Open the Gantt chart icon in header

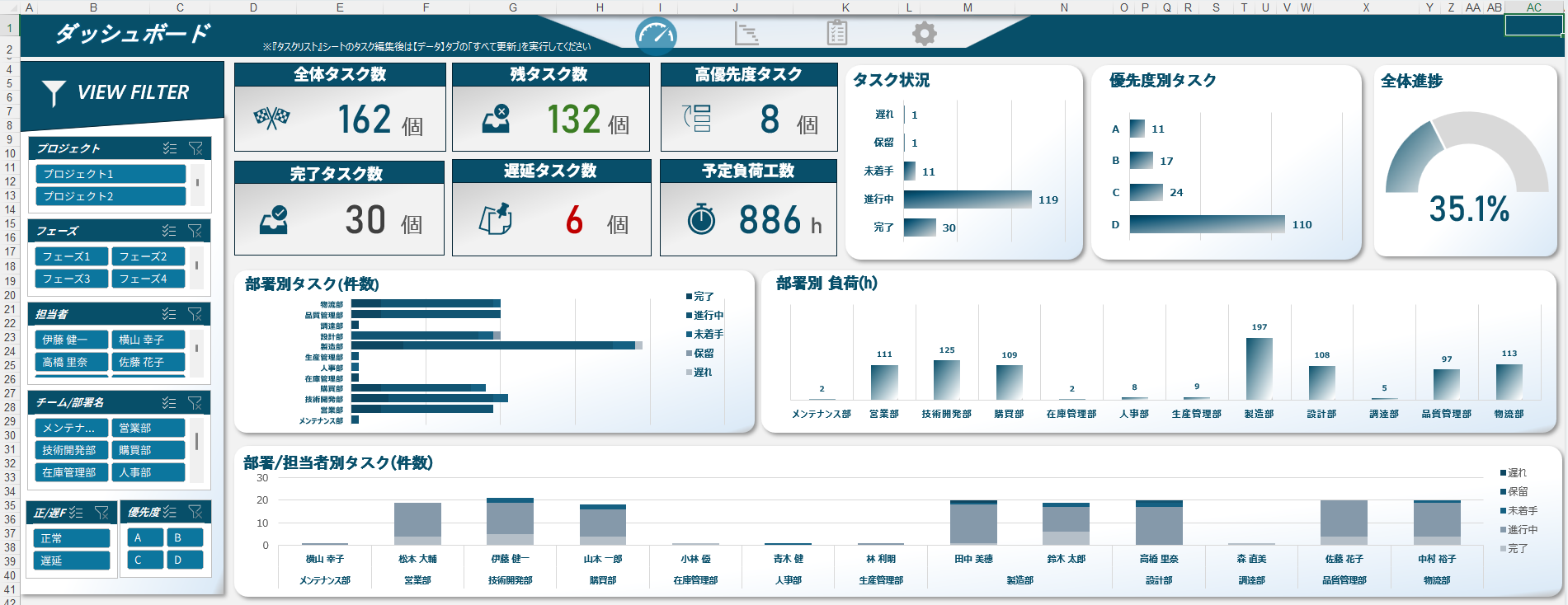[746, 34]
